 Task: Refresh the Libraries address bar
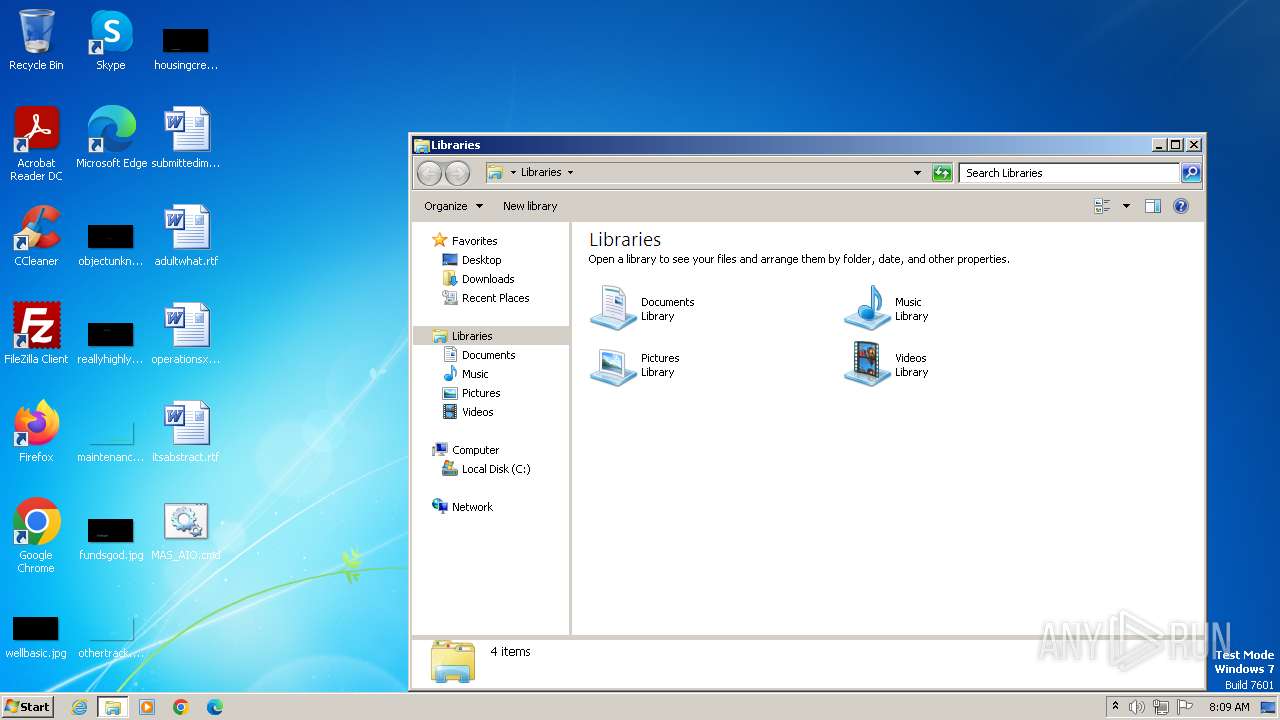(942, 173)
